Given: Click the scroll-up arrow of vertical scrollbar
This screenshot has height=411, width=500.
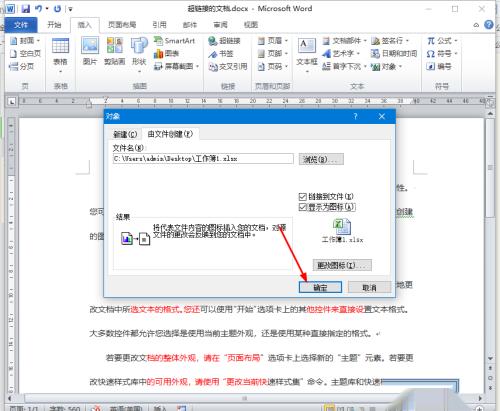Looking at the screenshot, I should coord(490,114).
